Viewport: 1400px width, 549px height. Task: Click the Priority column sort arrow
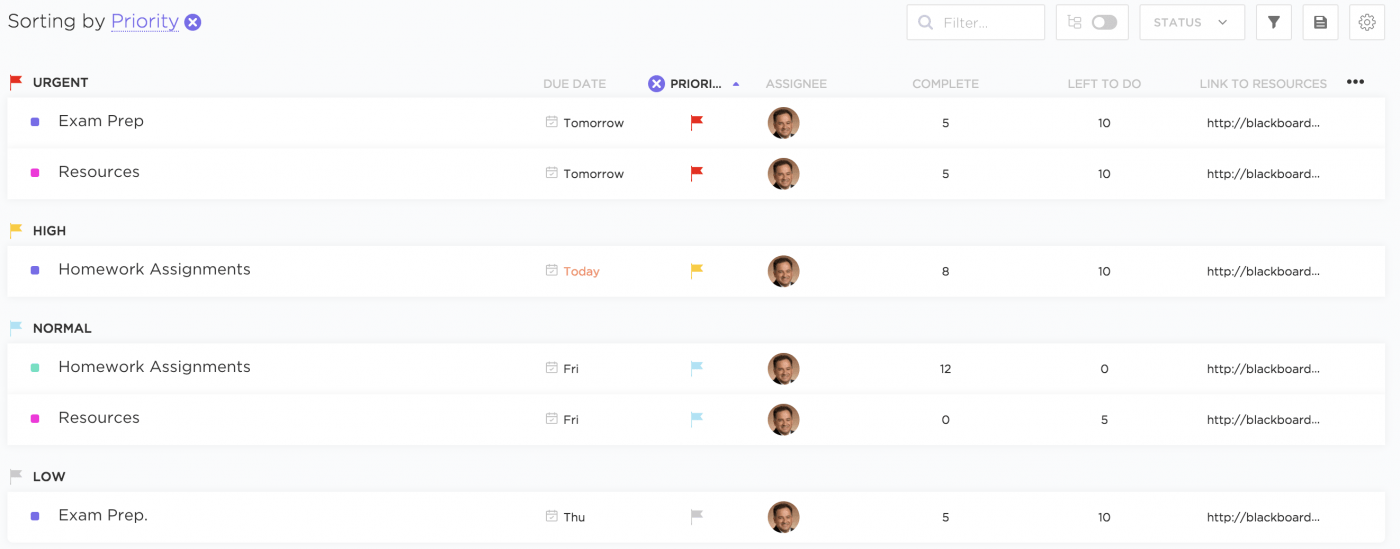coord(736,84)
